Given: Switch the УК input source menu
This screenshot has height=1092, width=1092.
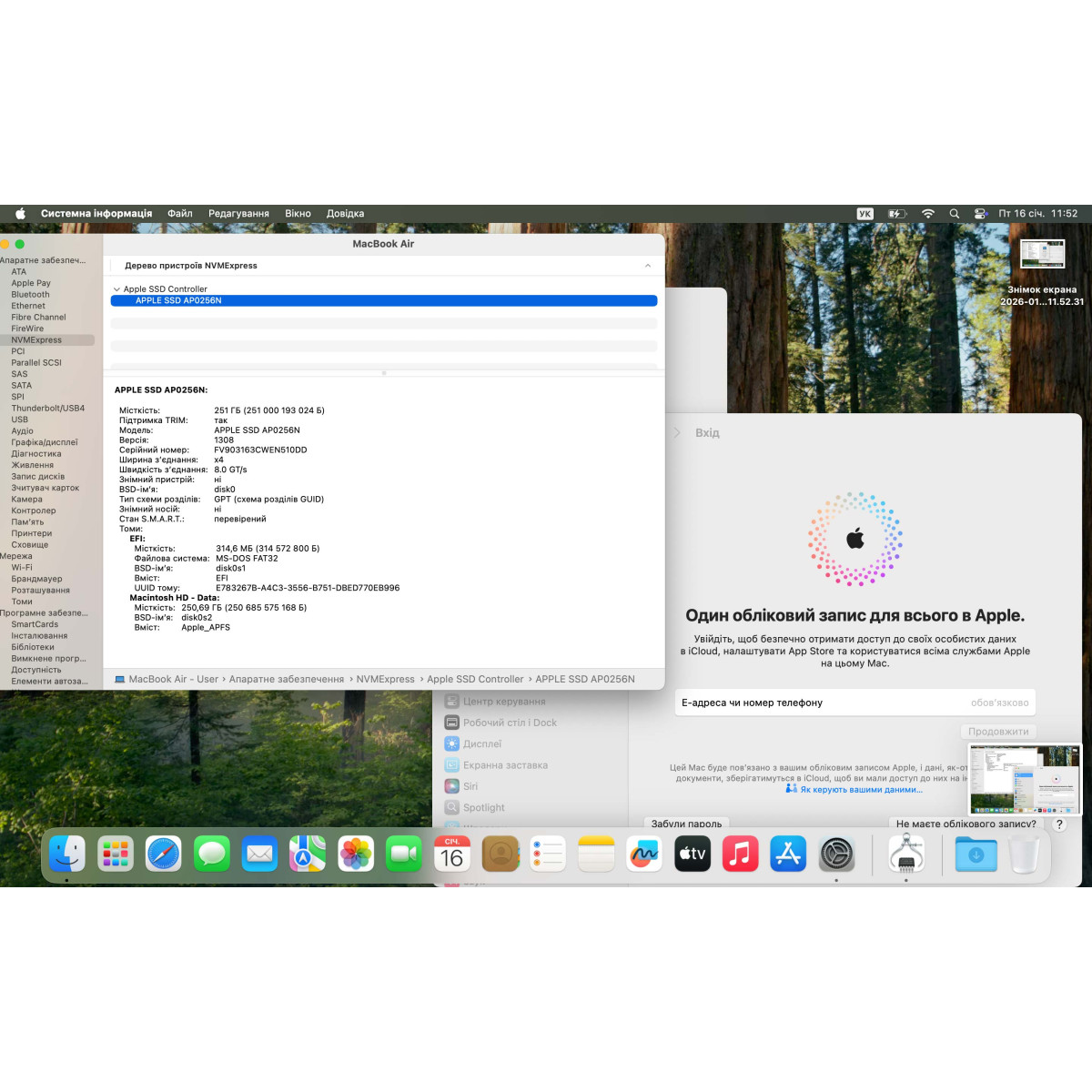Looking at the screenshot, I should [x=865, y=214].
